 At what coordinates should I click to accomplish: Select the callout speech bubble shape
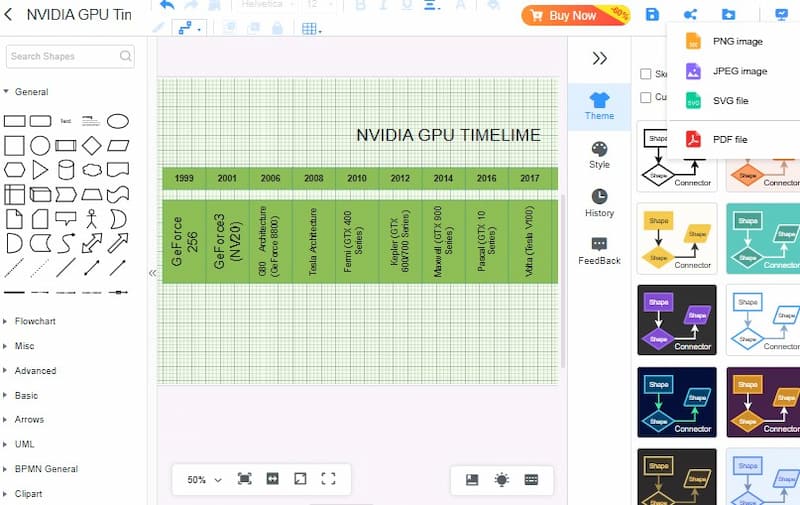click(x=66, y=219)
